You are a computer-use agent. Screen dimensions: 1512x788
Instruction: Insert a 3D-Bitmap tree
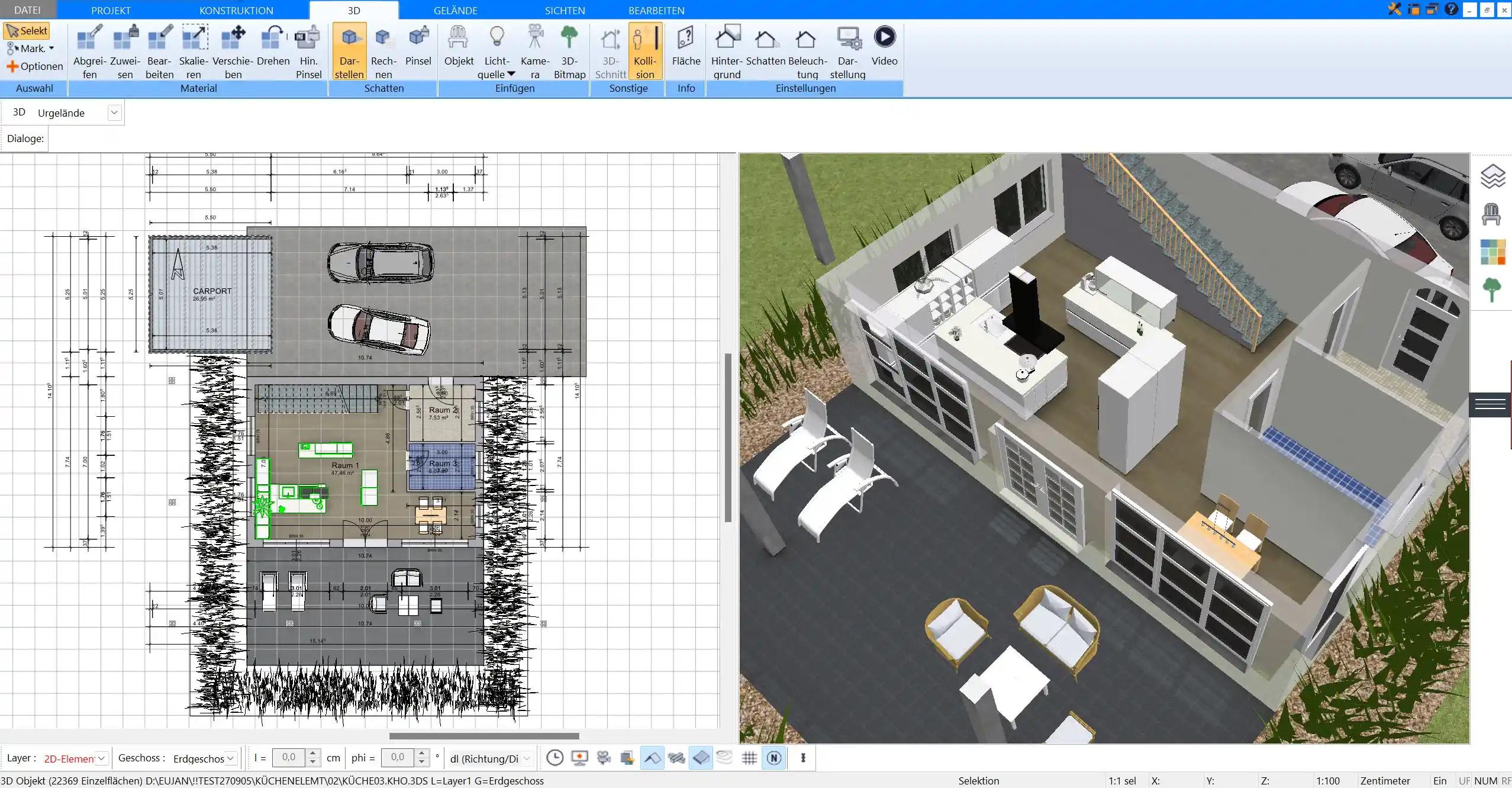569,52
